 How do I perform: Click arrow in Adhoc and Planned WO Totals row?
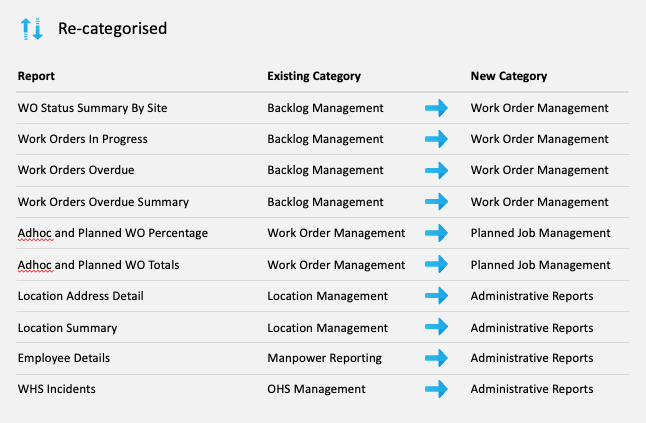pyautogui.click(x=436, y=265)
